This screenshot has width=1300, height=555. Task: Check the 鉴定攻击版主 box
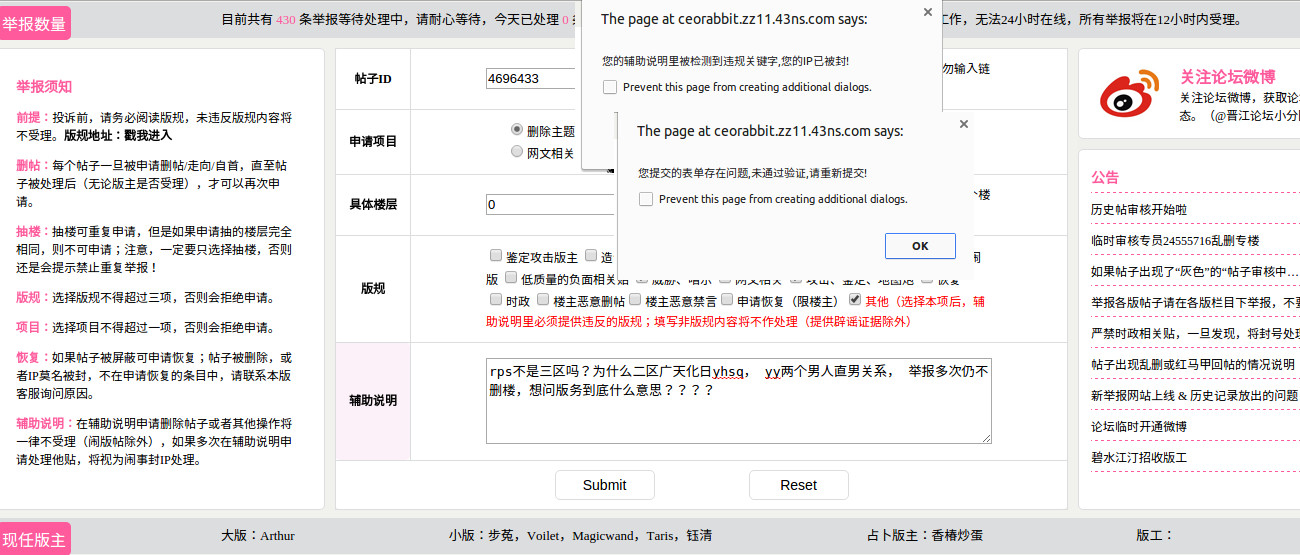coord(496,256)
